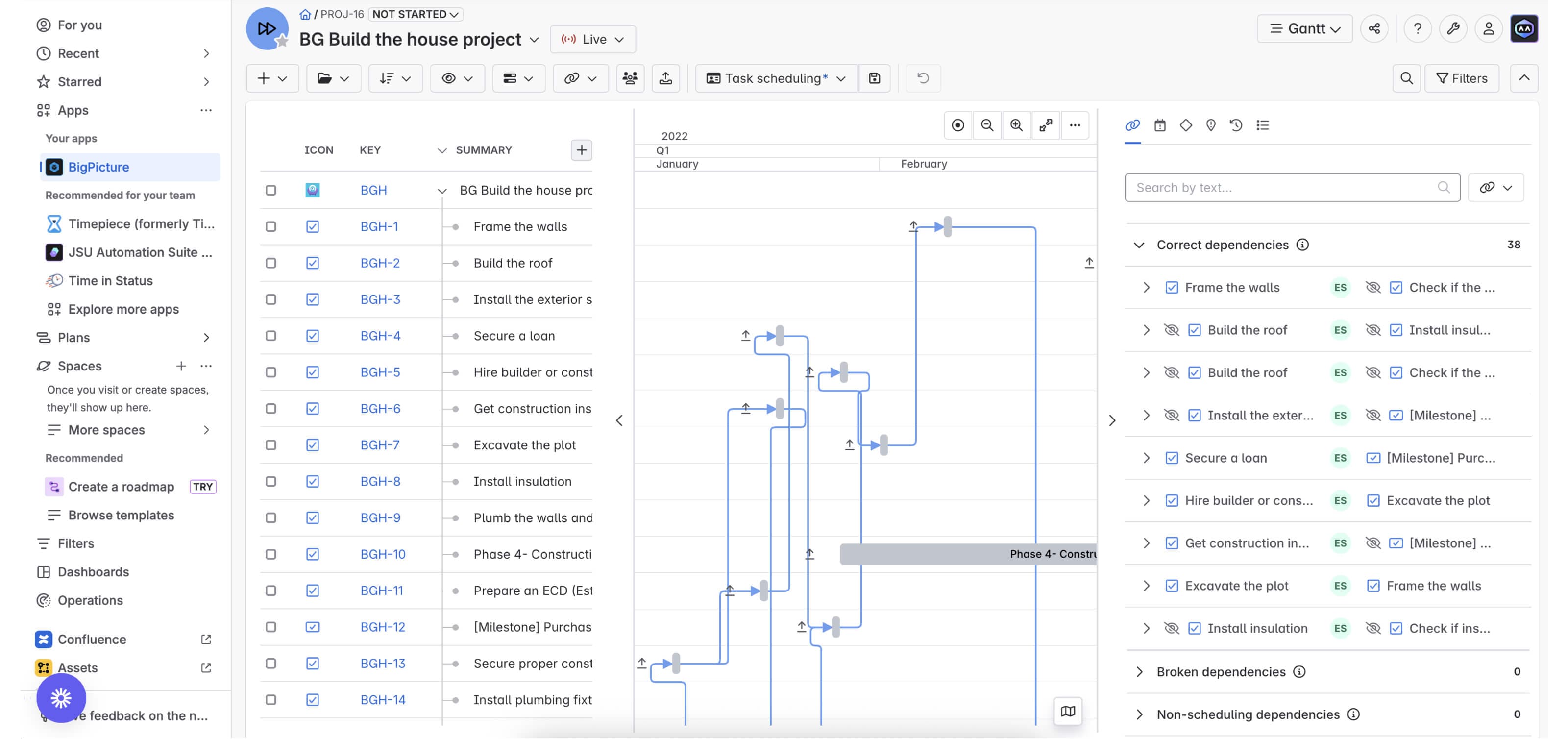1568x739 pixels.
Task: Open Dashboards in the sidebar
Action: (93, 572)
